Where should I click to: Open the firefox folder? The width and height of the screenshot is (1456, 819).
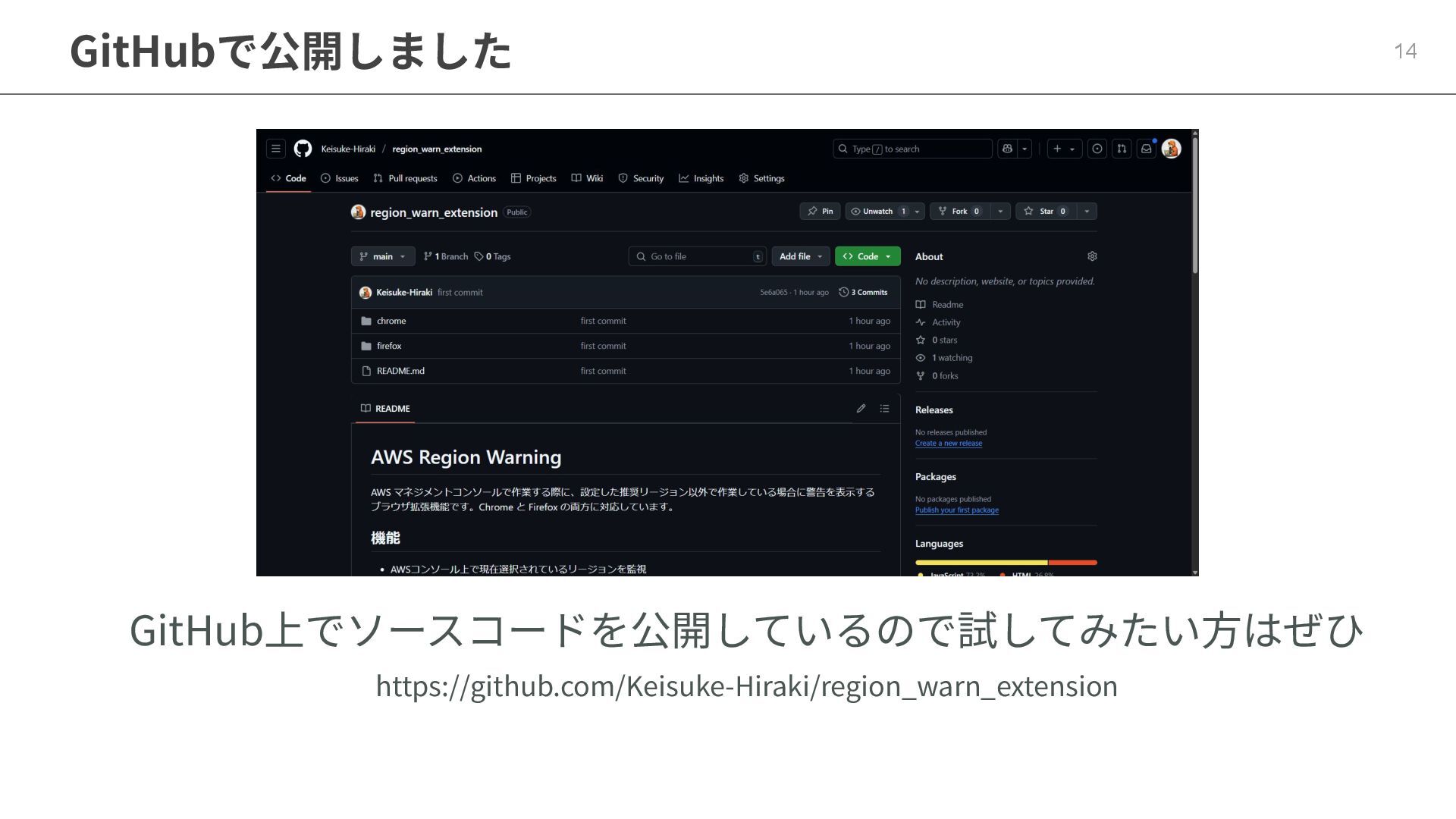[389, 346]
